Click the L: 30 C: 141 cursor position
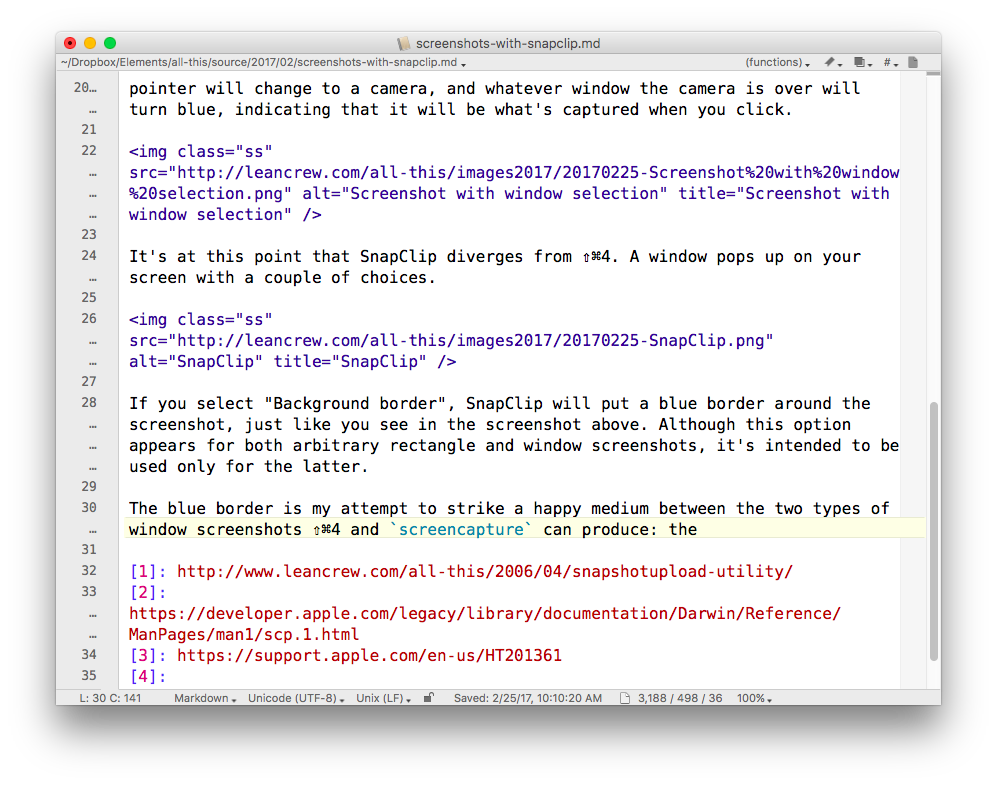Screen dimensions: 997x785 point(110,698)
